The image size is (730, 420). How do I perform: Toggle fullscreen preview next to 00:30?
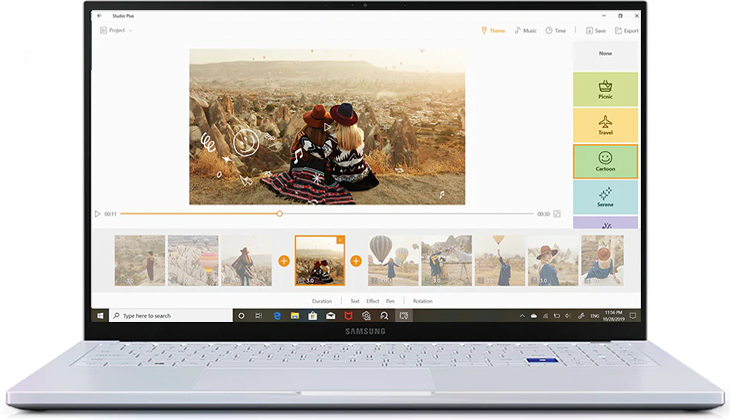click(x=557, y=214)
